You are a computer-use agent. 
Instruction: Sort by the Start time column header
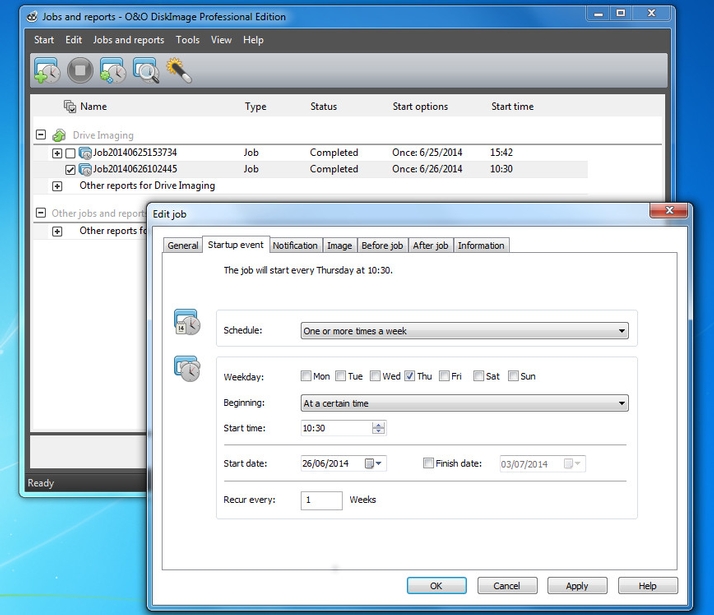512,107
